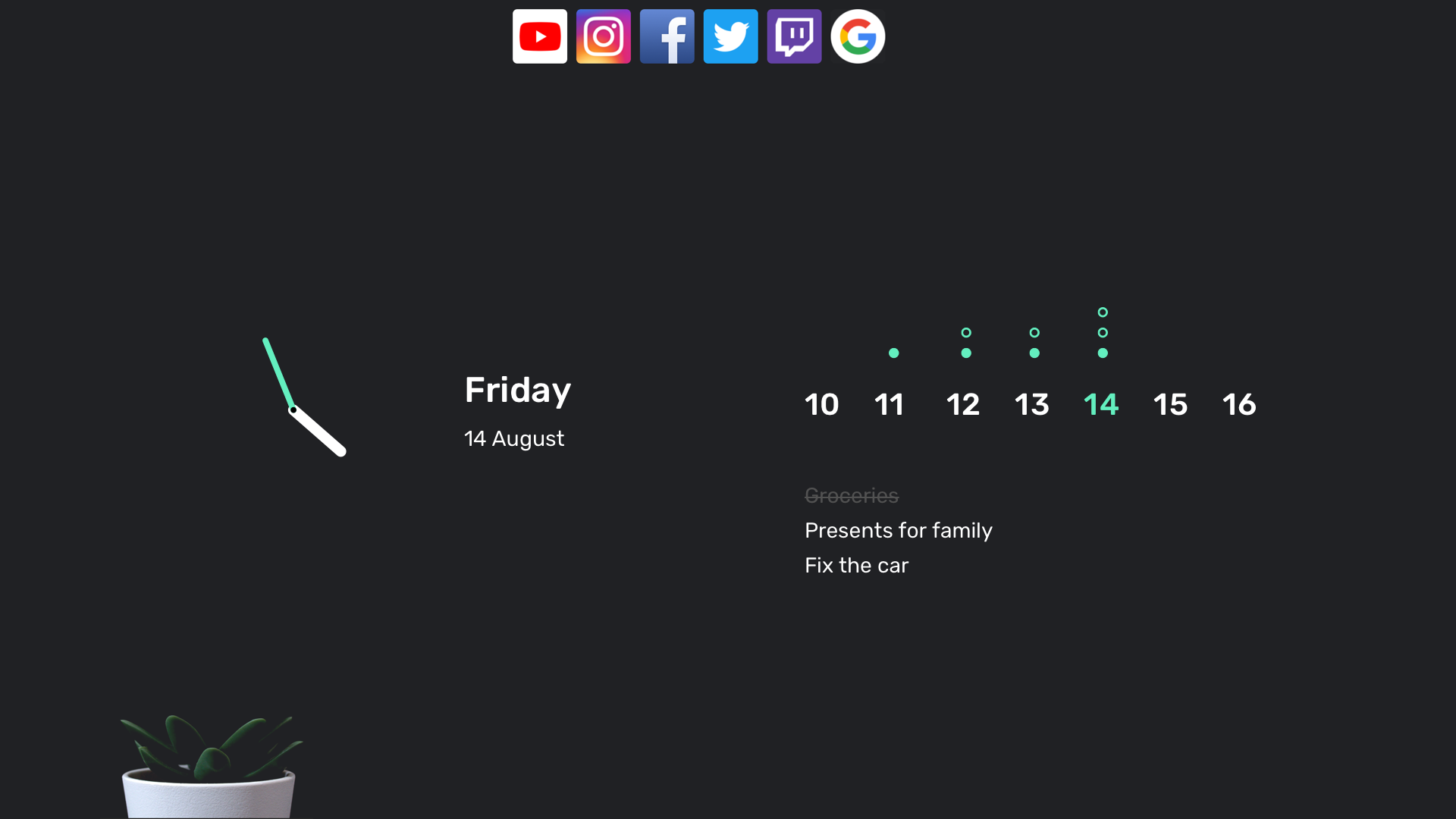Open the Google shortcut icon
The image size is (1456, 819).
coord(858,36)
